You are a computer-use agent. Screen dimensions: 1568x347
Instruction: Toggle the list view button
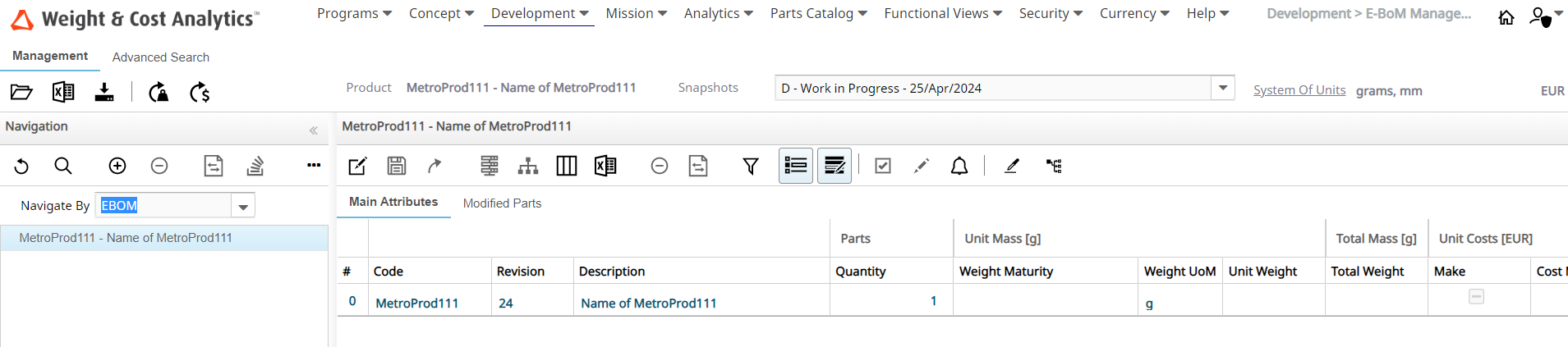[796, 166]
